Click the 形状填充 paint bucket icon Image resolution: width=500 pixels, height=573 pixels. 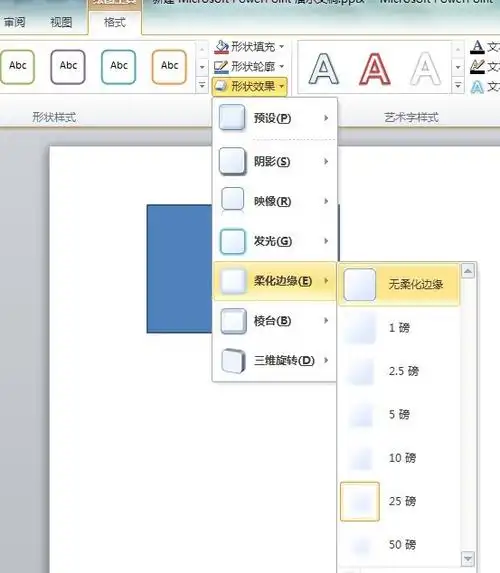[221, 47]
